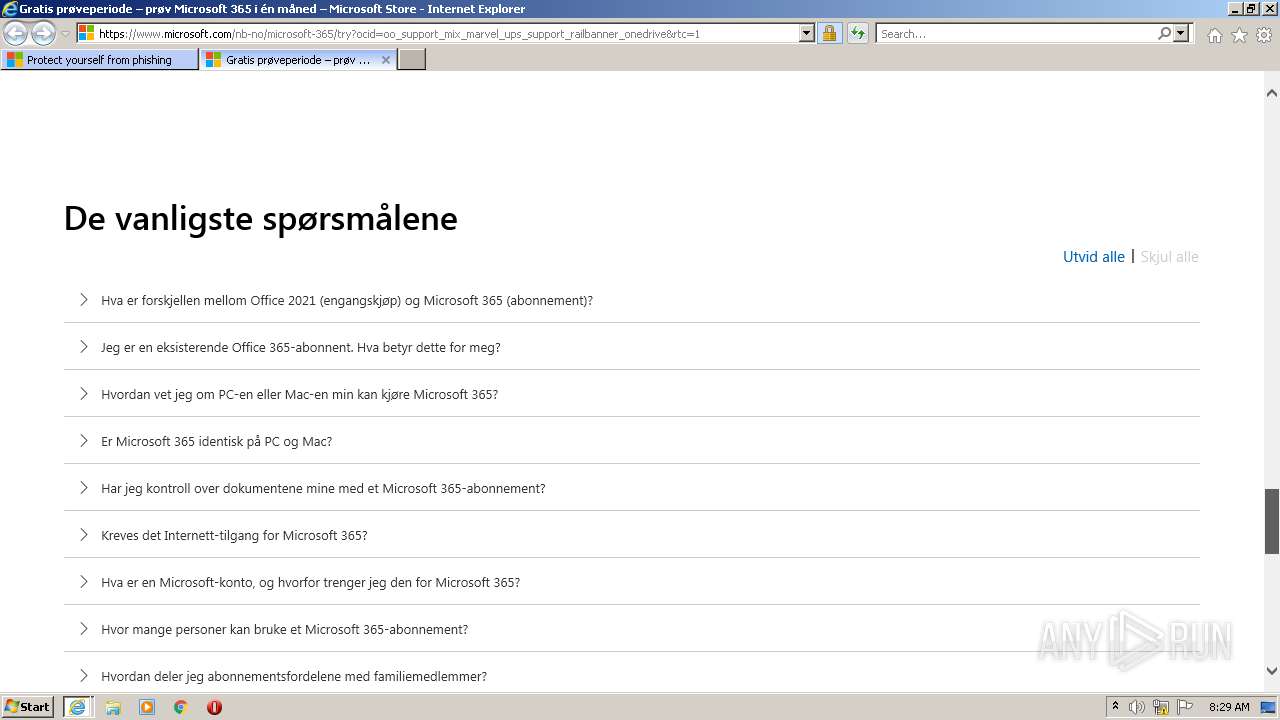Expand chevron for 'Kreves det Internett-tilgang' question
The height and width of the screenshot is (720, 1280).
tap(84, 535)
